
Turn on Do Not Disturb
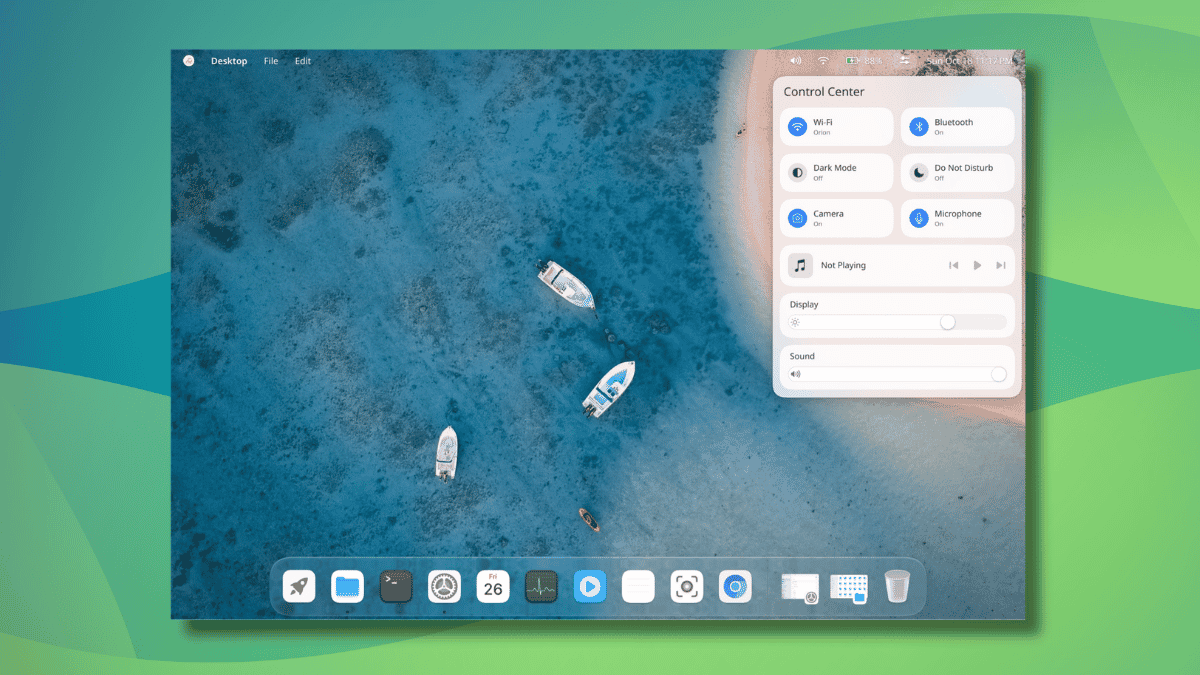tap(958, 172)
